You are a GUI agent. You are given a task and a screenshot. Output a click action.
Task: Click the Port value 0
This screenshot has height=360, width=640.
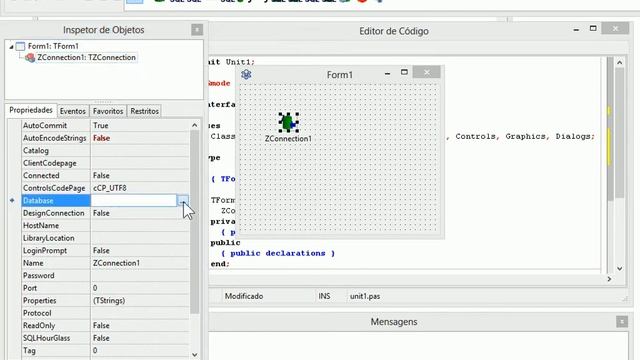(x=140, y=288)
